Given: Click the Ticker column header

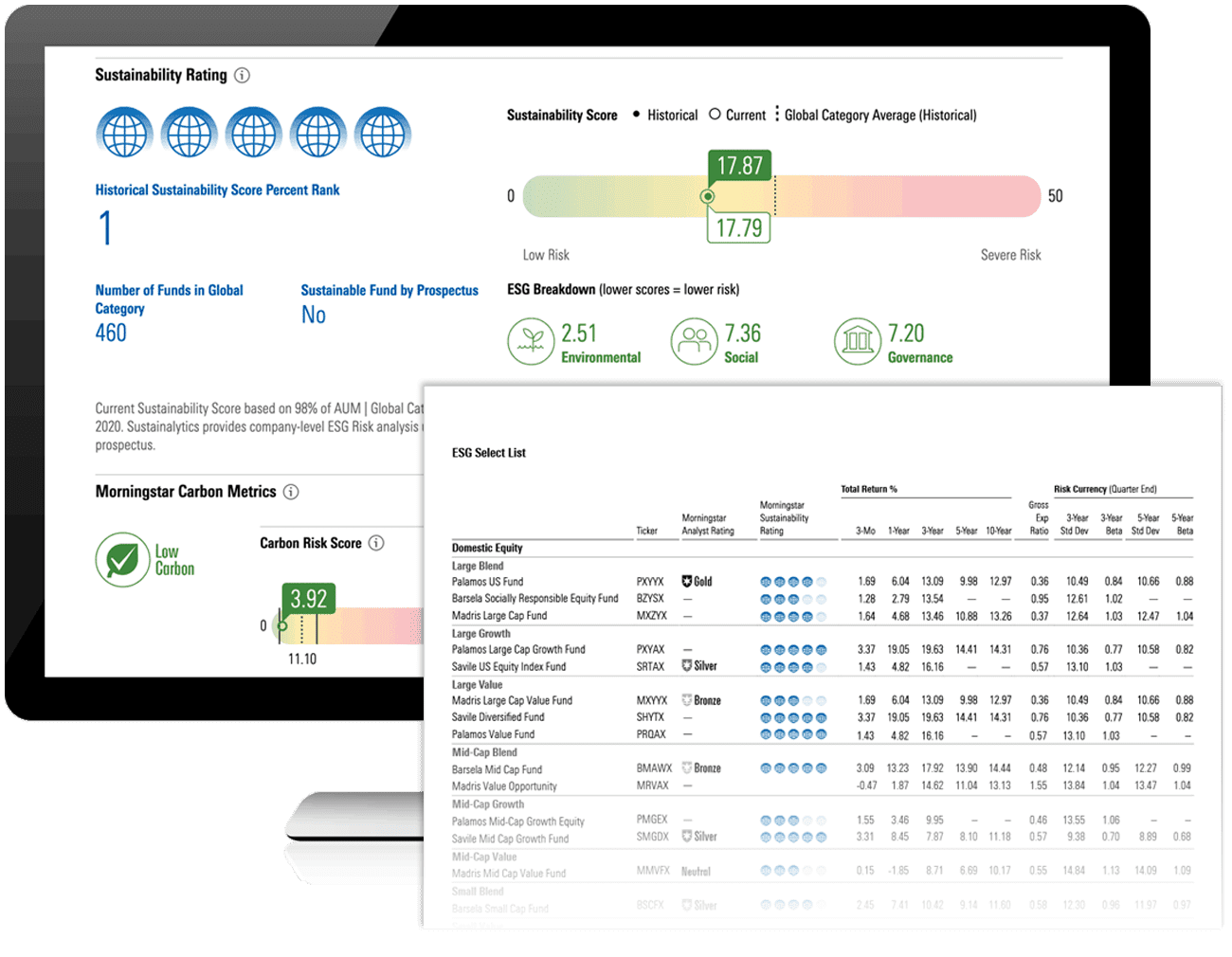Looking at the screenshot, I should 647,531.
